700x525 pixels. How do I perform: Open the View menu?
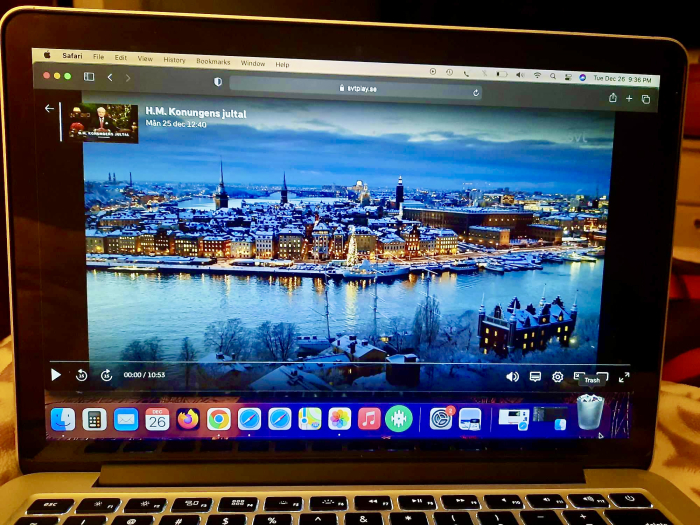point(145,58)
